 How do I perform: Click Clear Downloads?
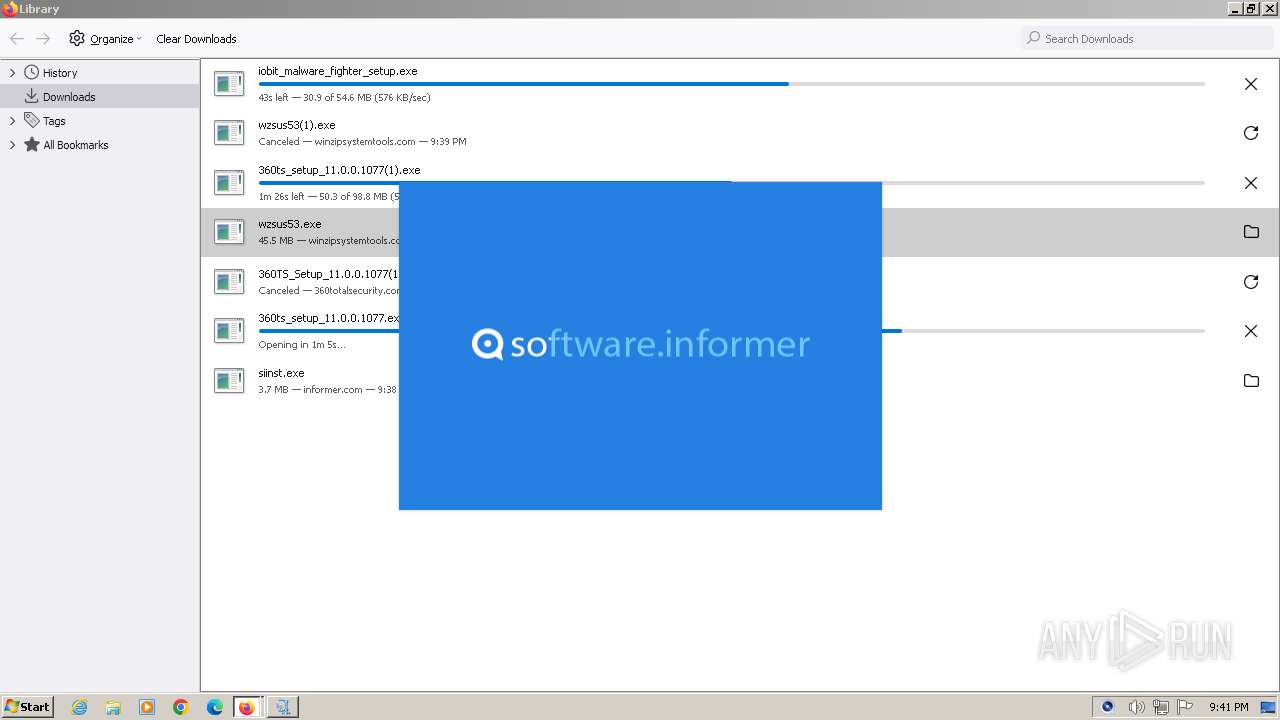click(196, 39)
